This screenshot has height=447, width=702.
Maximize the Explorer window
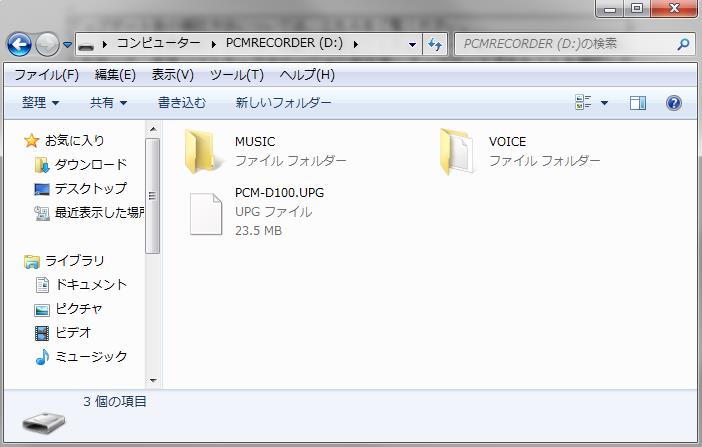coord(637,8)
